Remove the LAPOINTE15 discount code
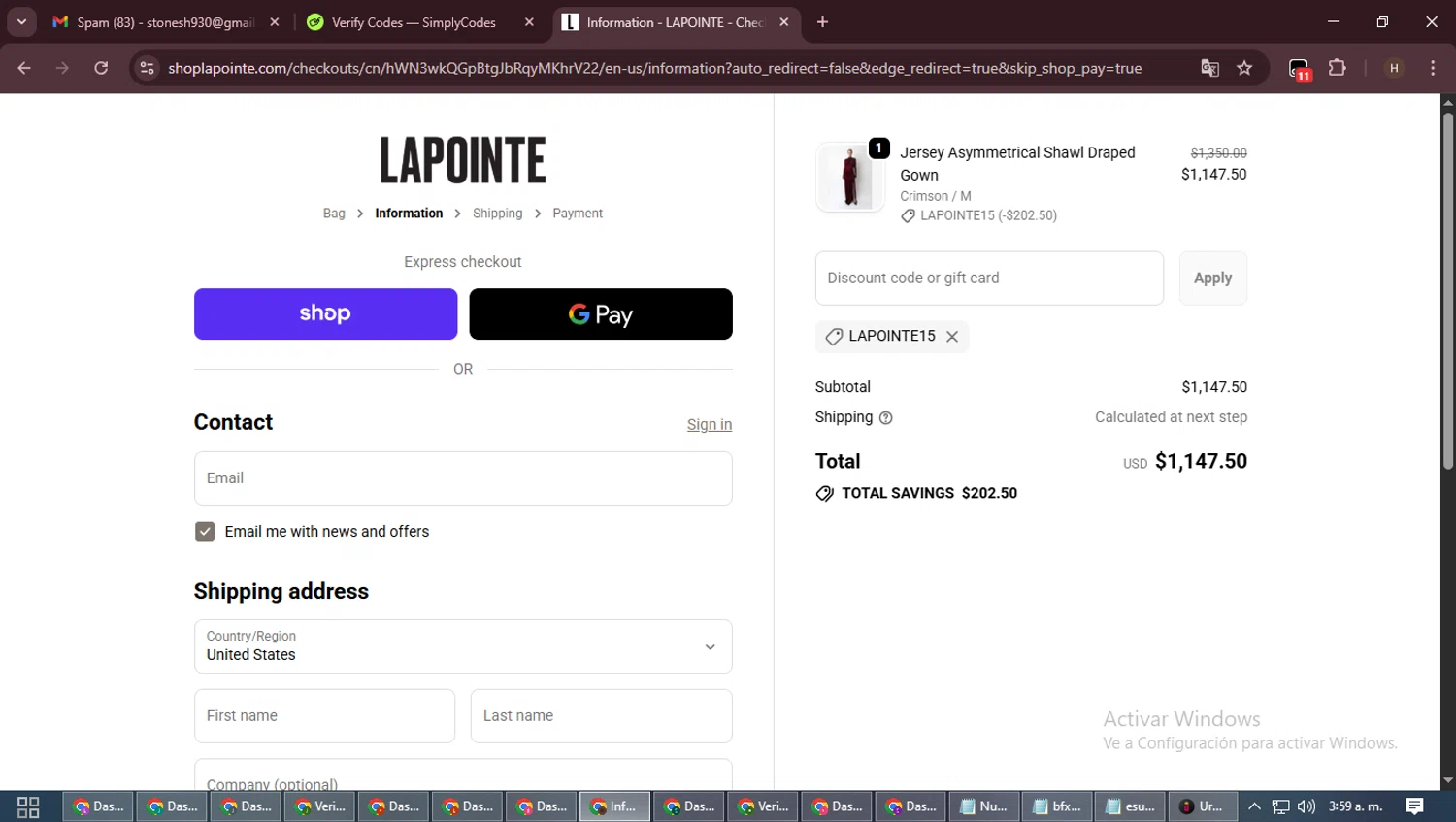Viewport: 1456px width, 822px height. (952, 336)
